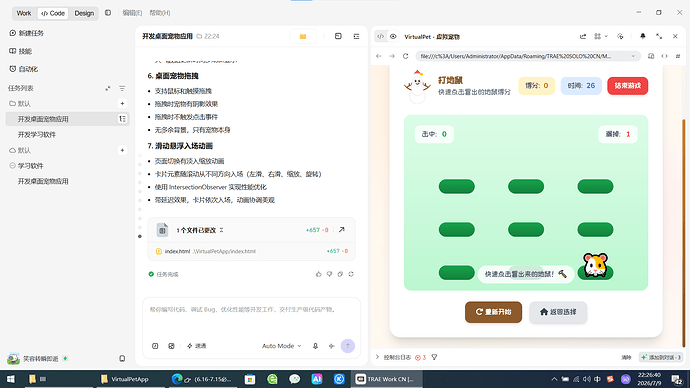This screenshot has height=388, width=690.
Task: Click the image attachment icon below the input
Action: coord(171,346)
